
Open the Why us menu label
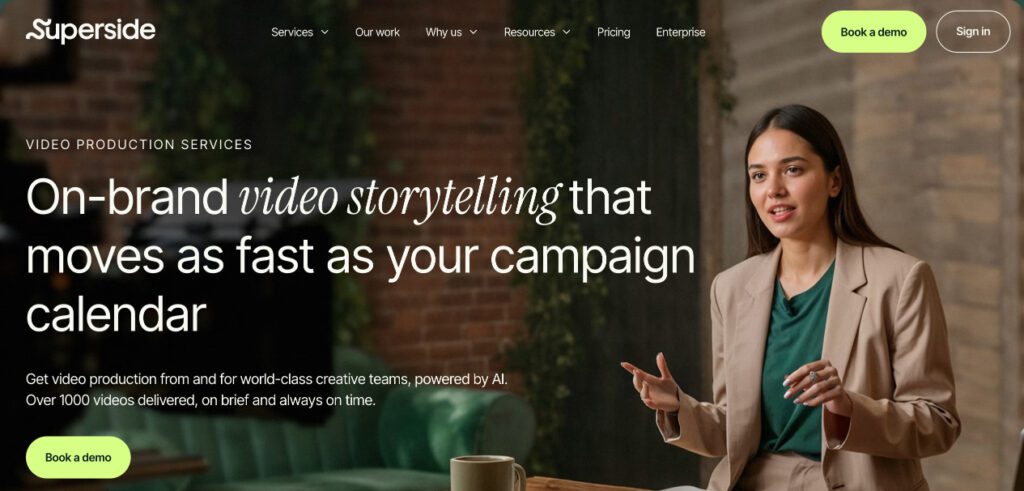pos(443,32)
